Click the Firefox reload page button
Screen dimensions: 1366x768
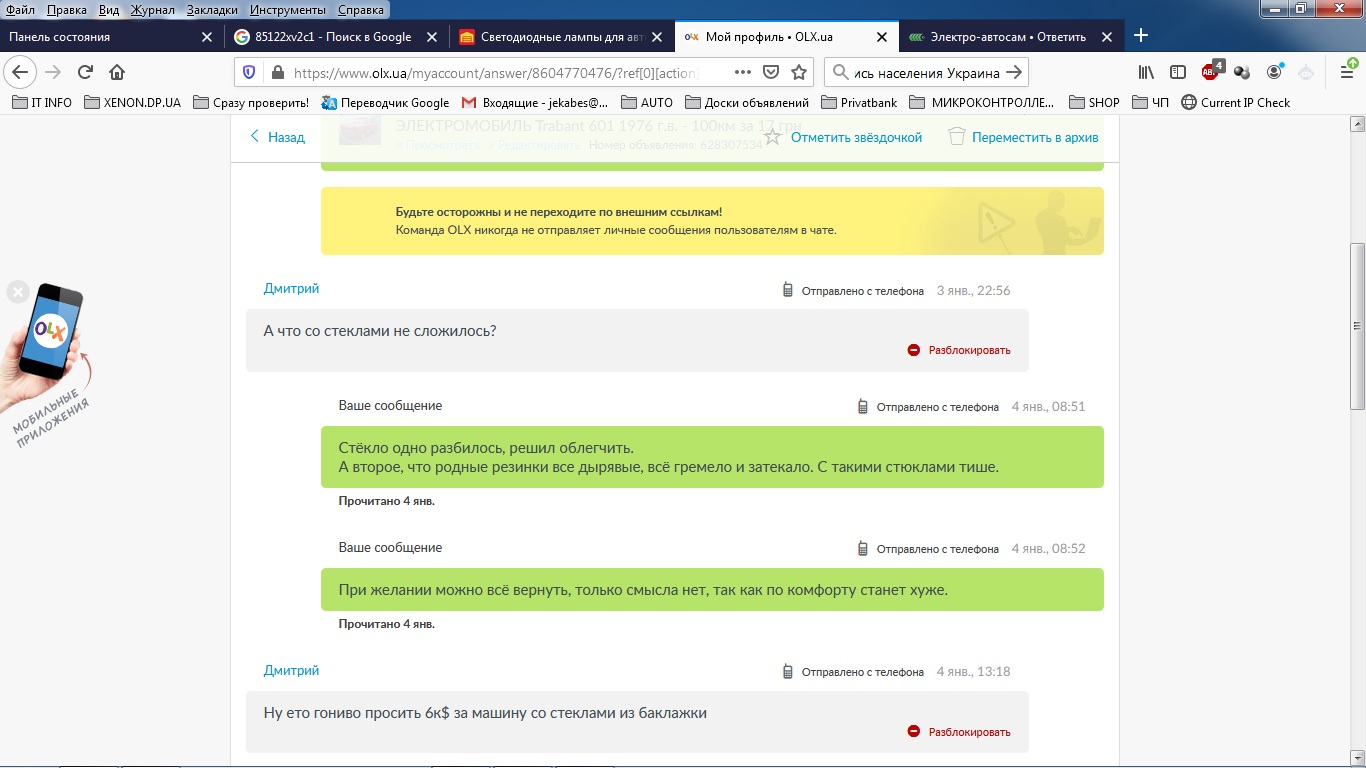pyautogui.click(x=86, y=72)
